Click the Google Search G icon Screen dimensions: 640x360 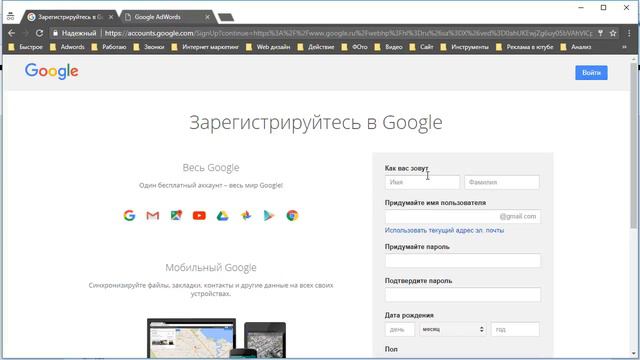click(x=129, y=216)
